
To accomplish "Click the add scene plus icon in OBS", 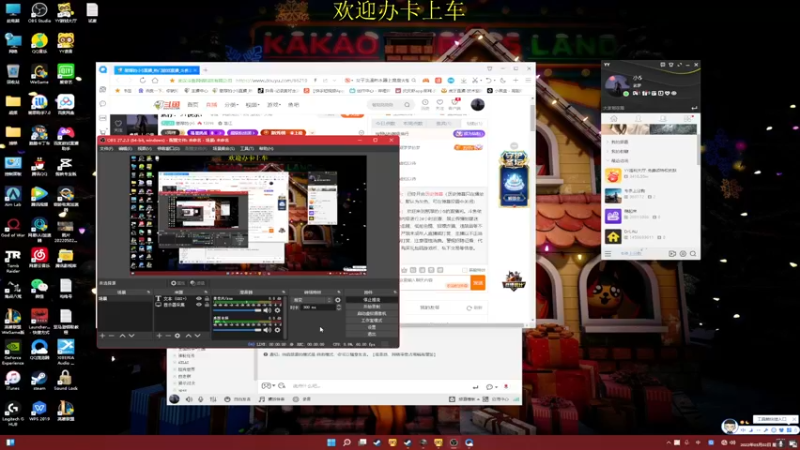I will pos(103,336).
